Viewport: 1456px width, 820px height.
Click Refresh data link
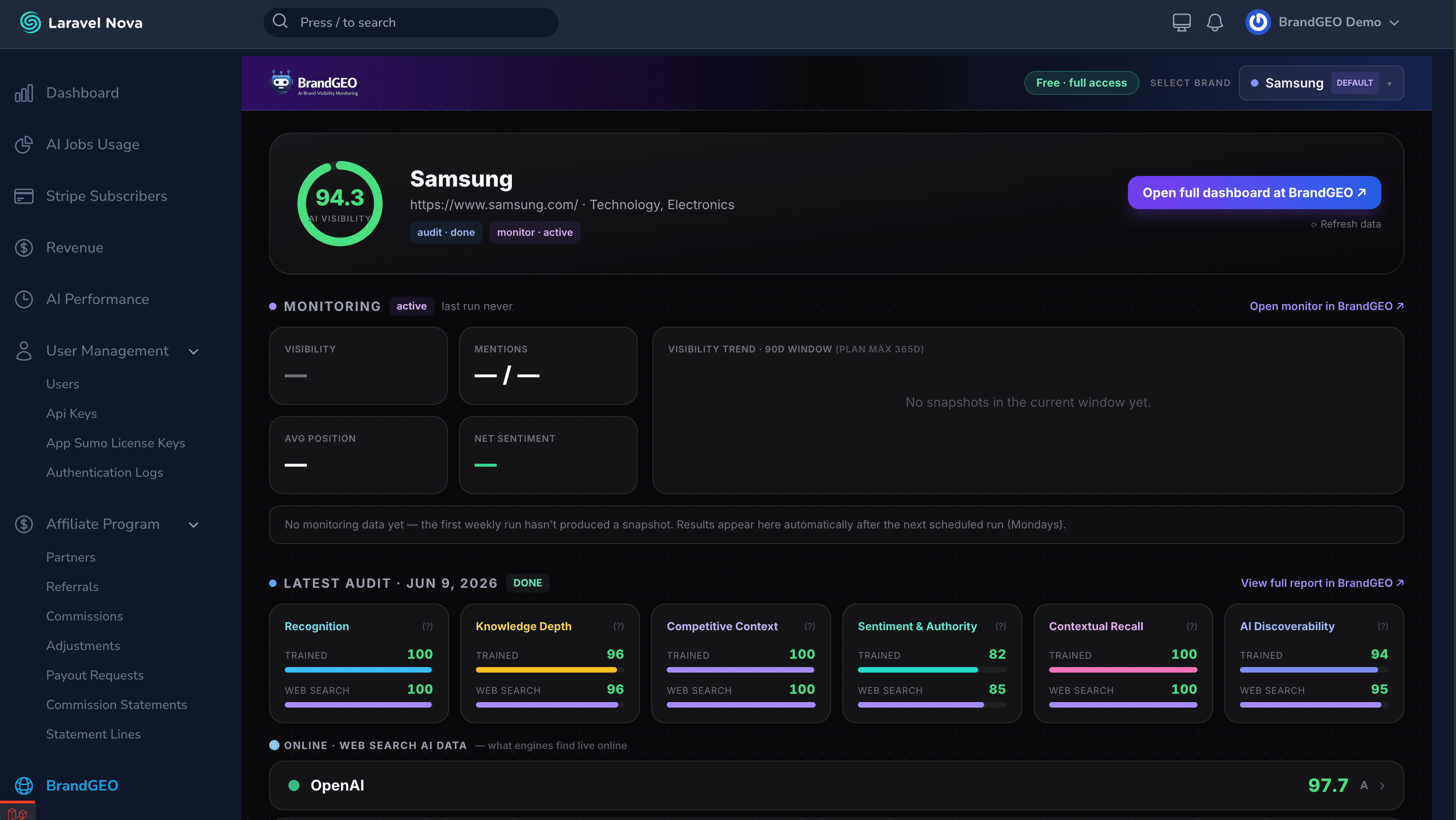pos(1346,224)
